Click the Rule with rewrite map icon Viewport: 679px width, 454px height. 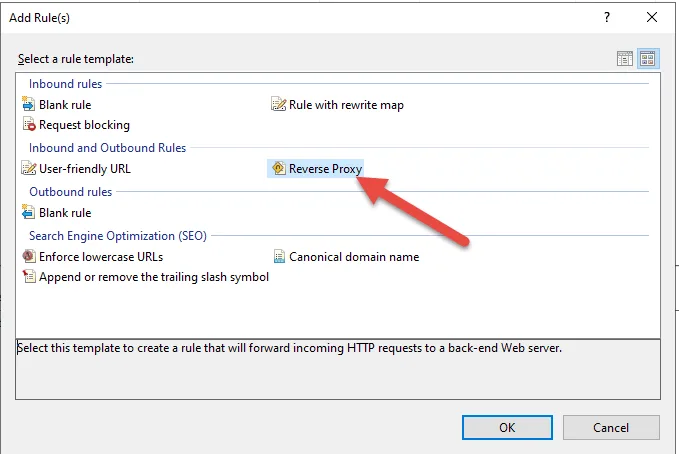pyautogui.click(x=279, y=104)
